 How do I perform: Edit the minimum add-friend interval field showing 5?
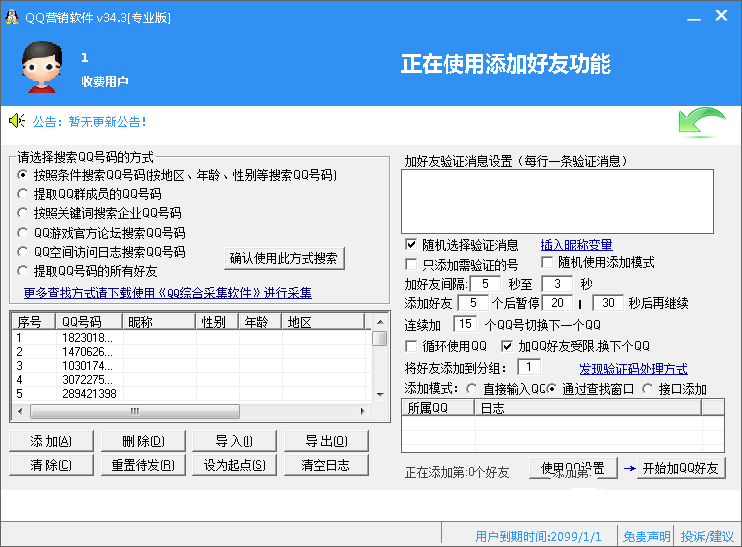[x=486, y=284]
